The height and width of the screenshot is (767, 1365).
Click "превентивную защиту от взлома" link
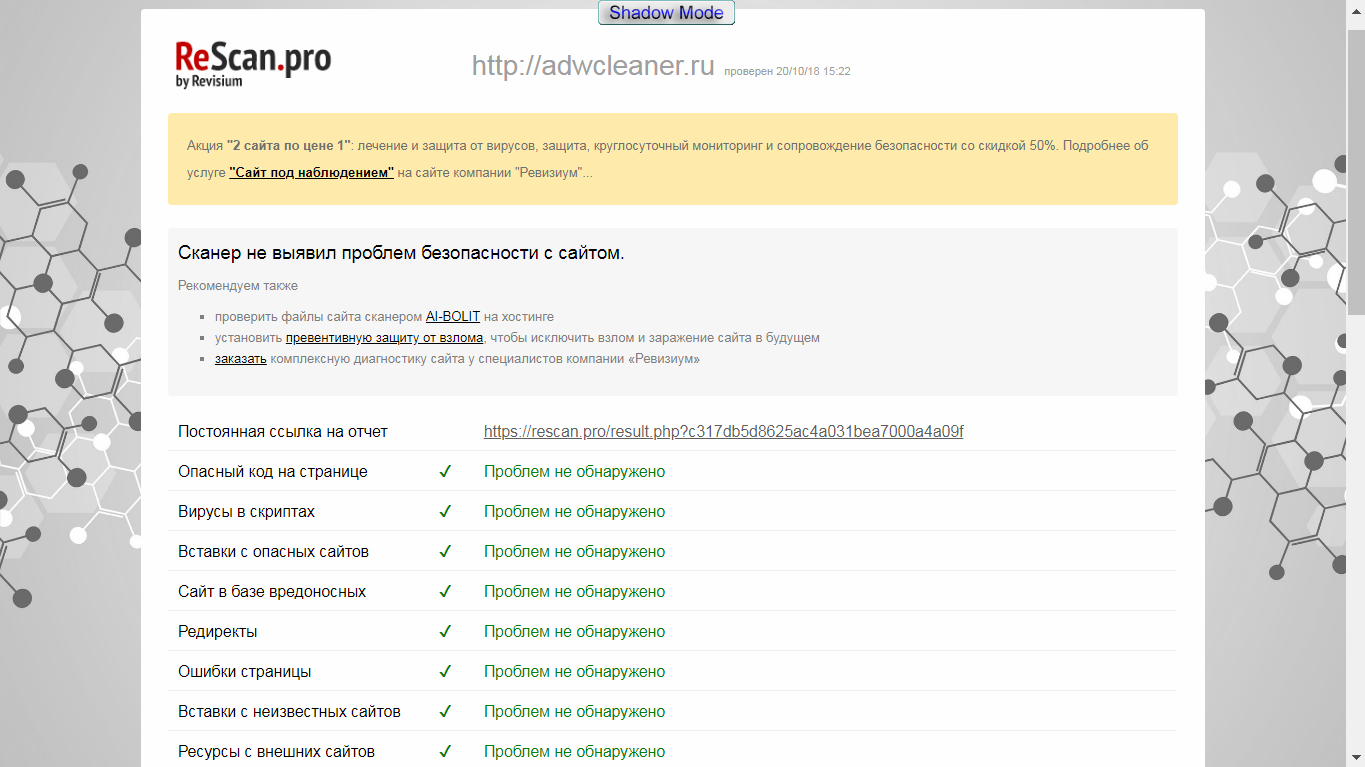click(384, 337)
